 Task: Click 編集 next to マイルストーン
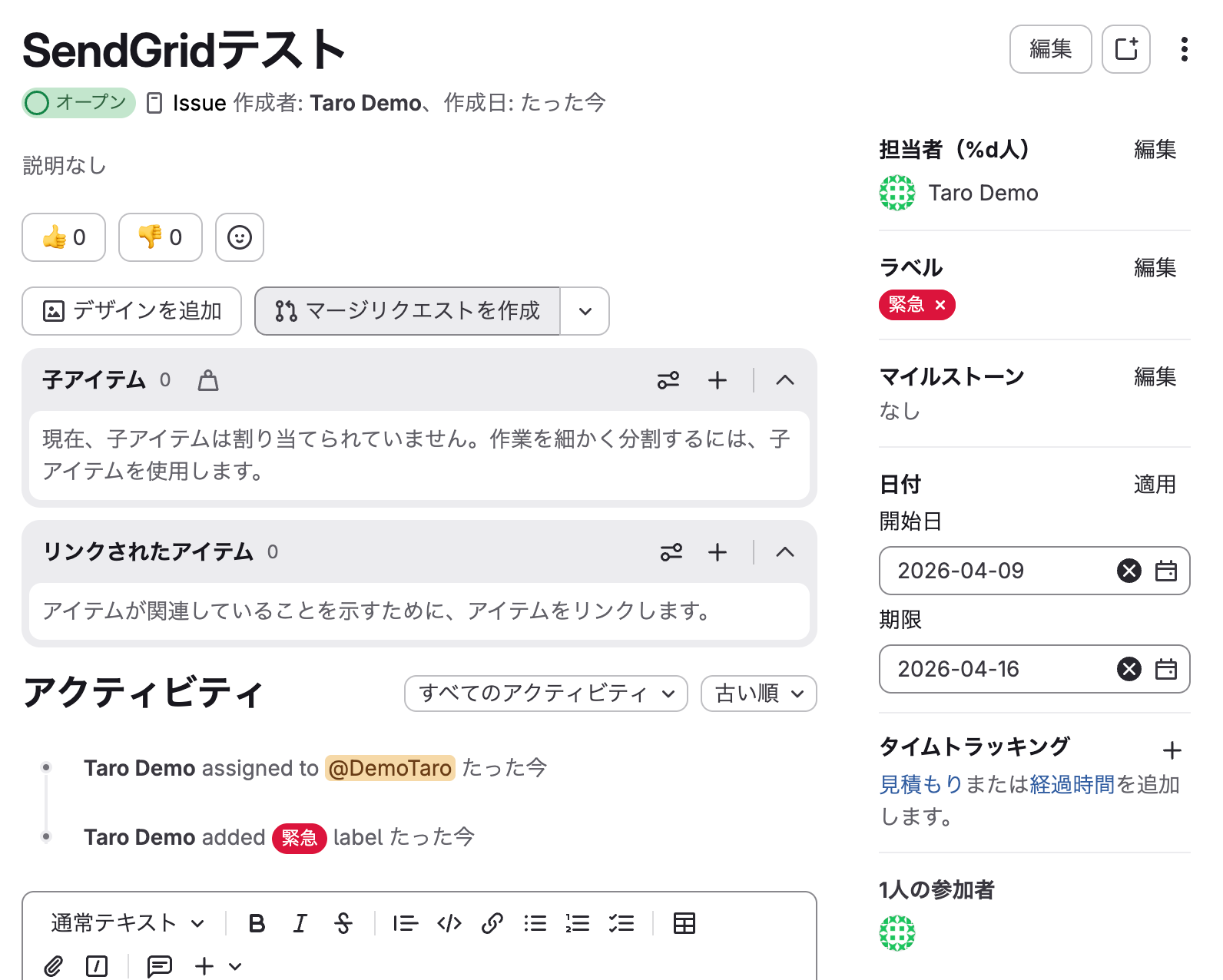coord(1155,377)
